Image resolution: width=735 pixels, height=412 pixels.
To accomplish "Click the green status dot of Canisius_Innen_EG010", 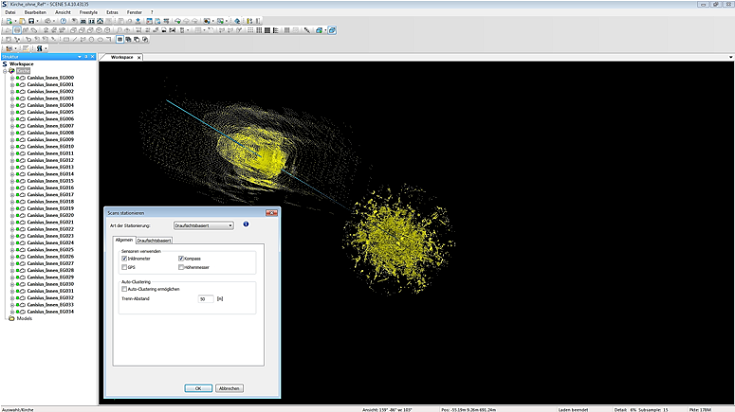I will pos(18,147).
